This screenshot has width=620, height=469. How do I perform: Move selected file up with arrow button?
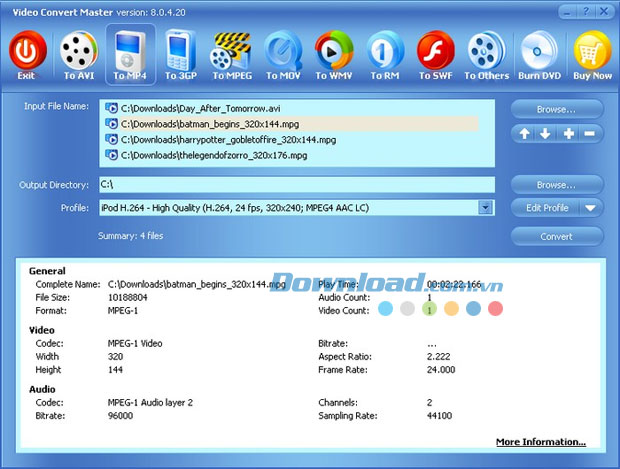pos(523,134)
